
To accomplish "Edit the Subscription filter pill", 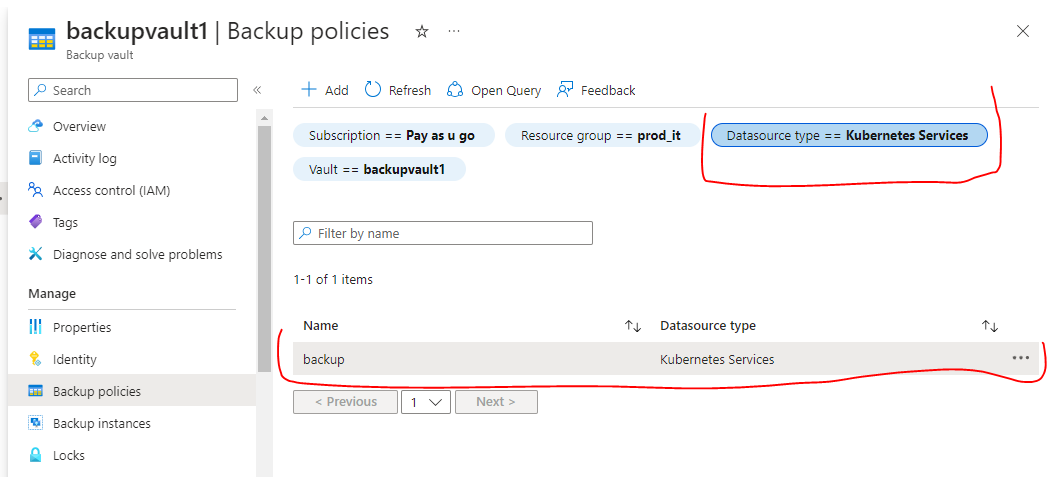I will click(x=394, y=136).
